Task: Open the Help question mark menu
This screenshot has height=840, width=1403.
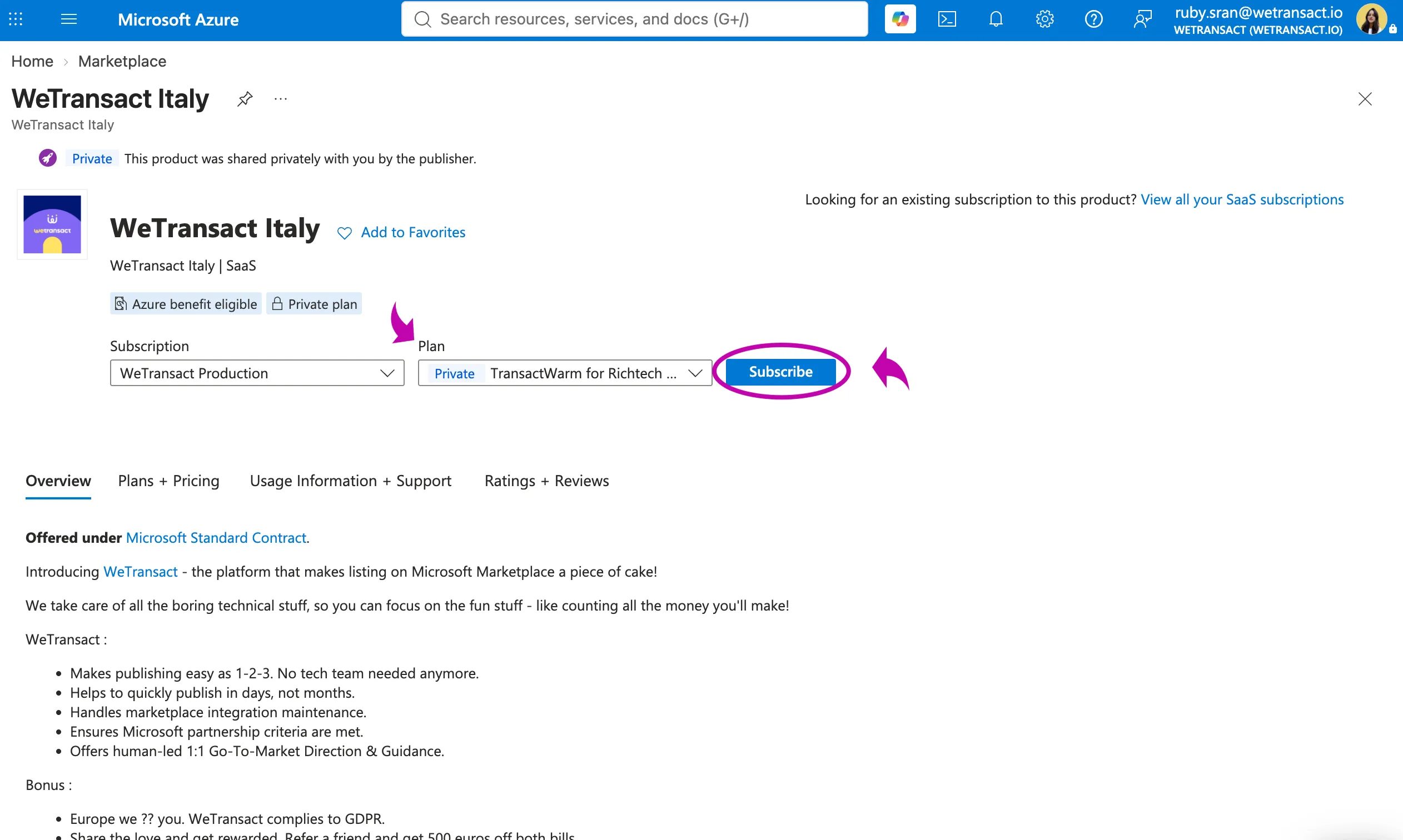Action: 1093,19
